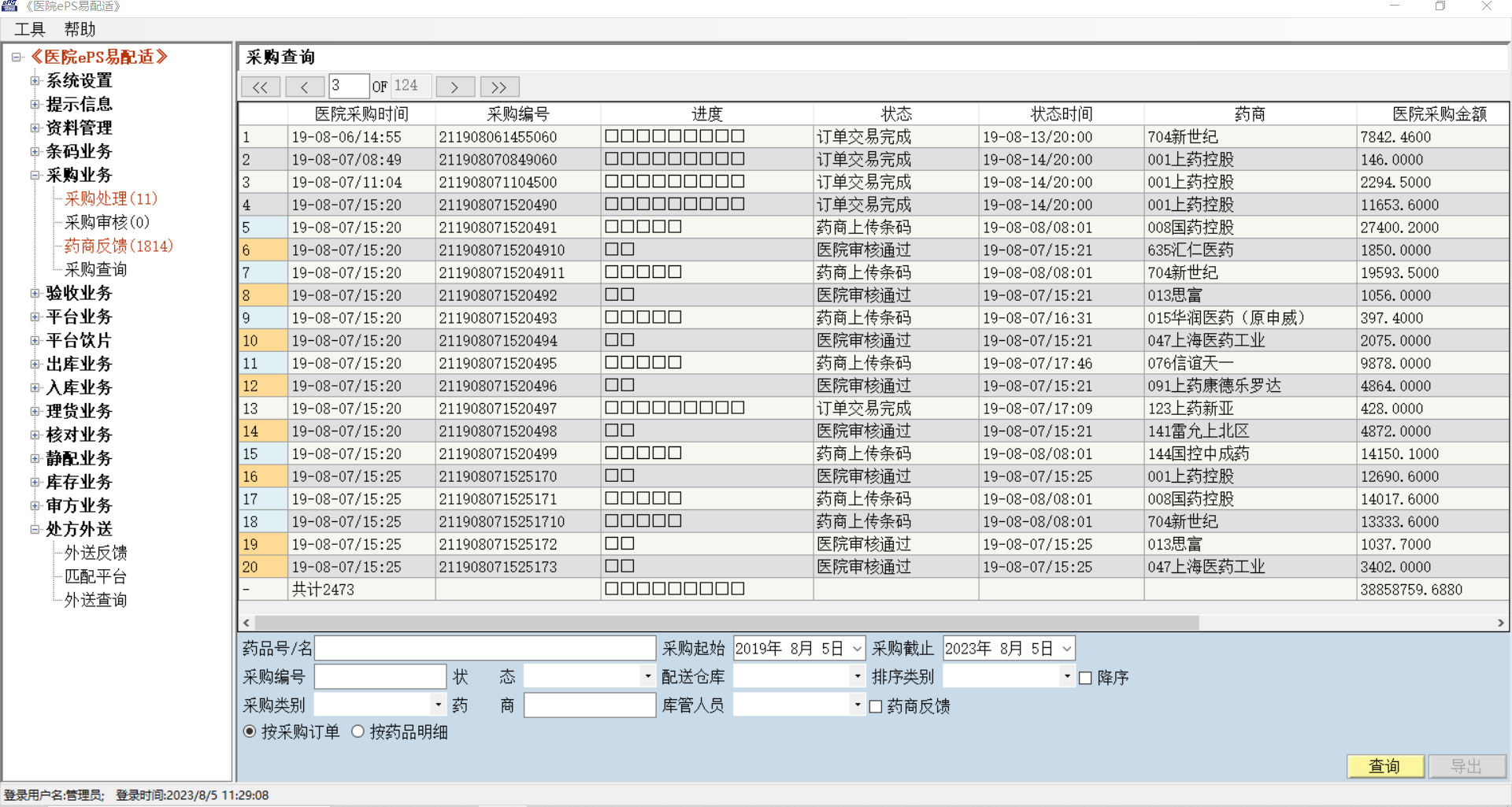Screen dimensions: 1512x807
Task: Open the 采购起始 date picker
Action: [x=857, y=649]
